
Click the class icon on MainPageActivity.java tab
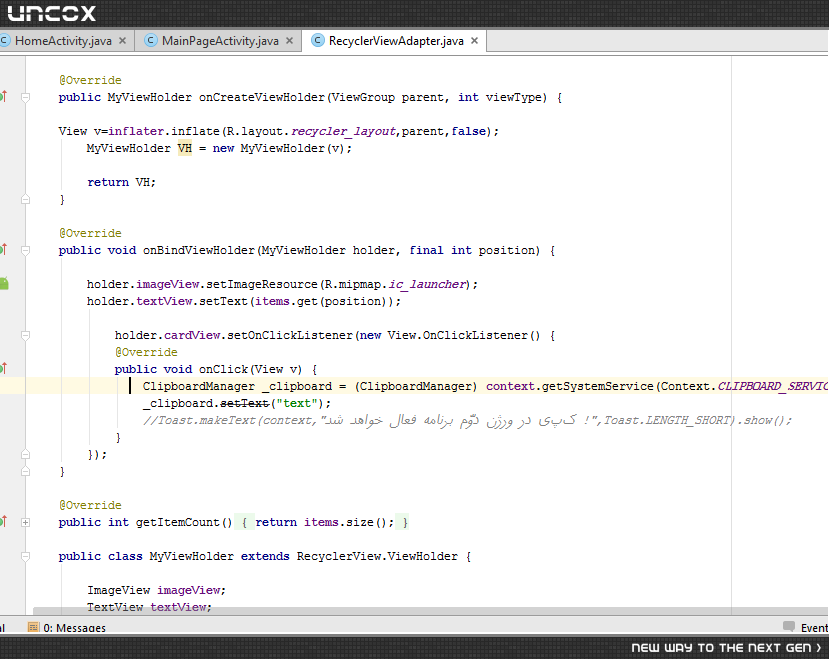point(151,41)
